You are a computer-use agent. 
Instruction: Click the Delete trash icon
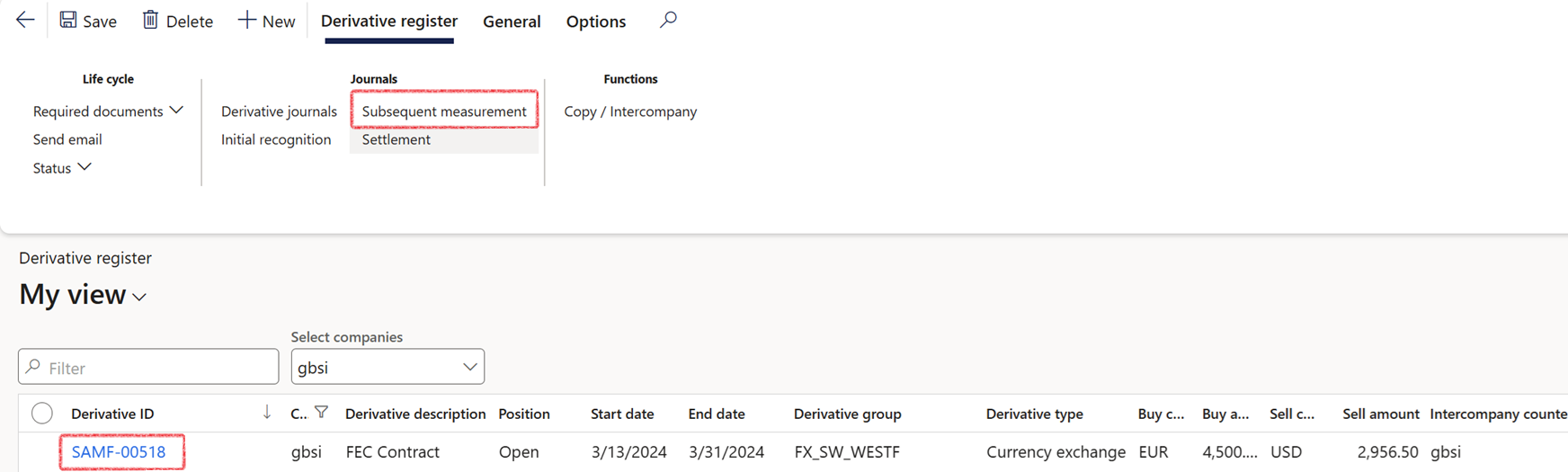(150, 20)
